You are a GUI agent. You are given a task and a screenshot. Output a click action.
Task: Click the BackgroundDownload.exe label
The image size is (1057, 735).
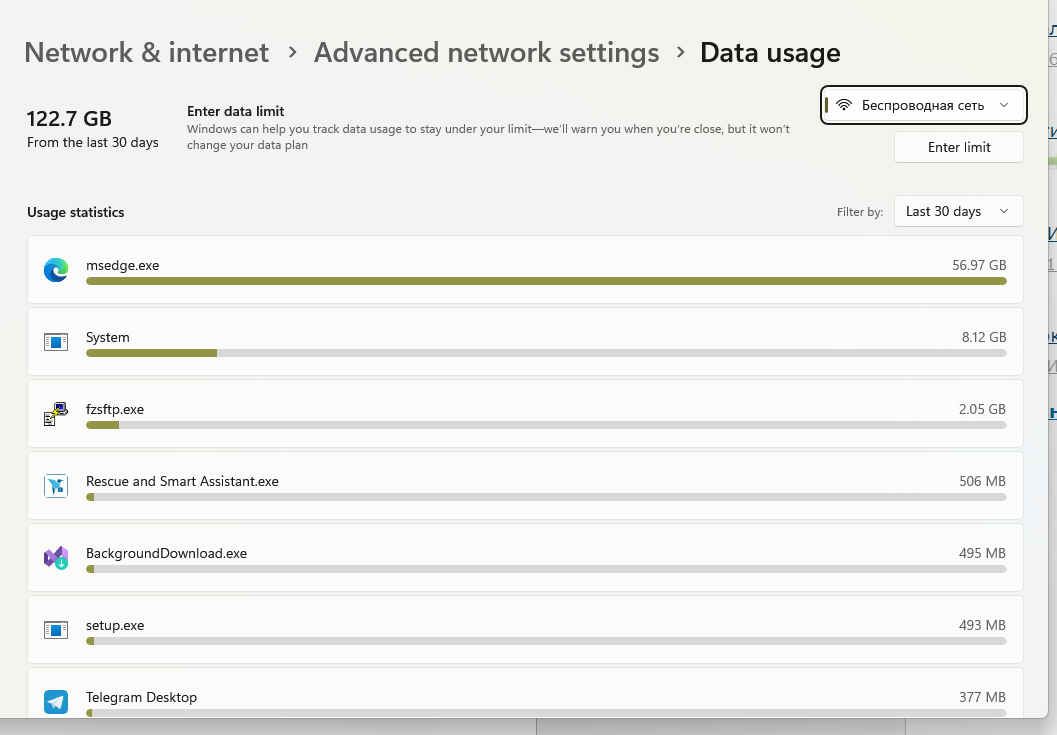tap(167, 554)
